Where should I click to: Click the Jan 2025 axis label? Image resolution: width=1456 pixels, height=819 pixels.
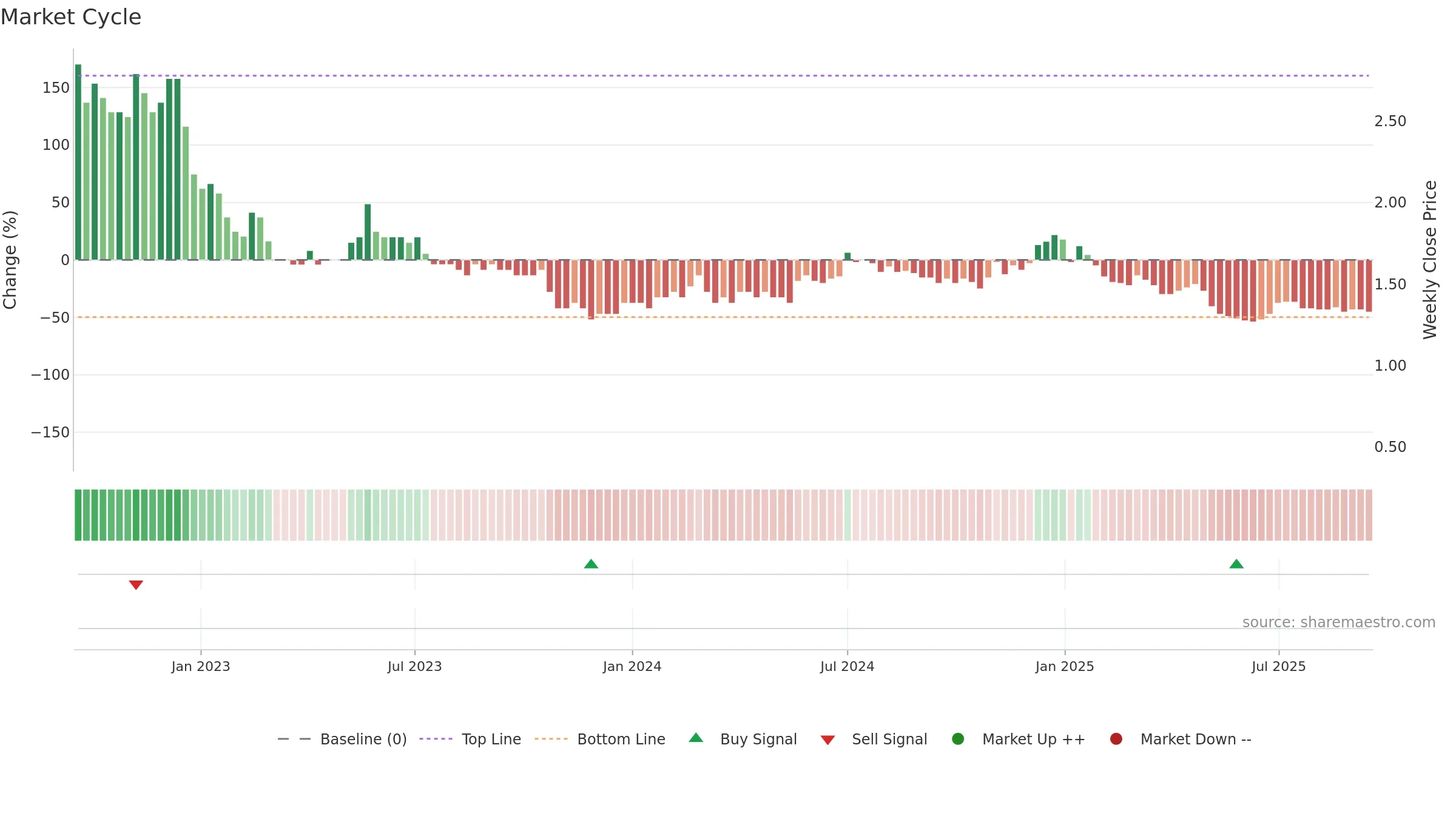click(x=1065, y=667)
